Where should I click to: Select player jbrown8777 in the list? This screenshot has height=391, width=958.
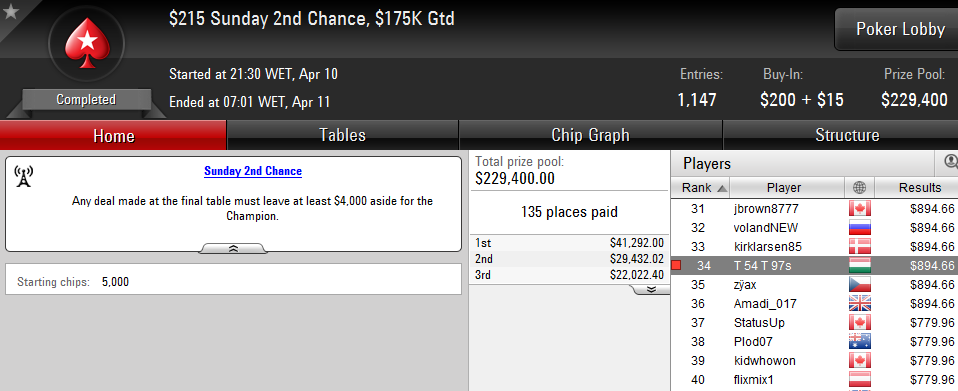[814, 209]
